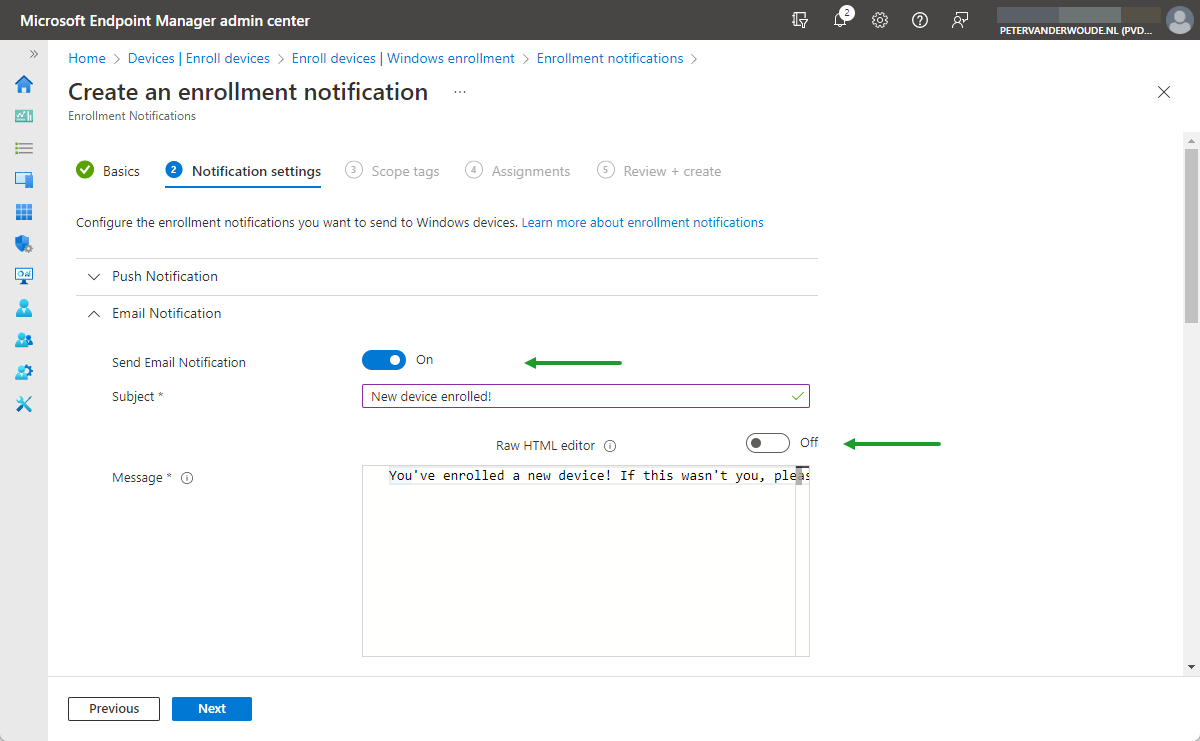The image size is (1200, 741).
Task: Click Next to continue the wizard
Action: (x=211, y=708)
